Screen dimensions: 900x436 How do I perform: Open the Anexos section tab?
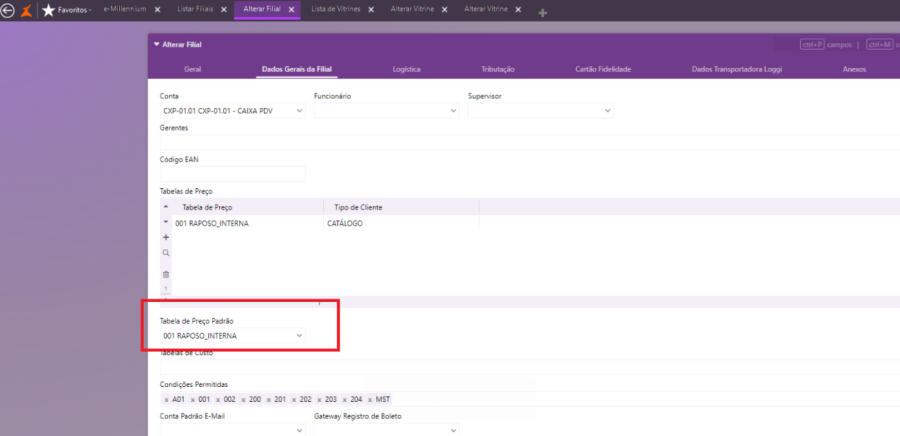[x=854, y=69]
